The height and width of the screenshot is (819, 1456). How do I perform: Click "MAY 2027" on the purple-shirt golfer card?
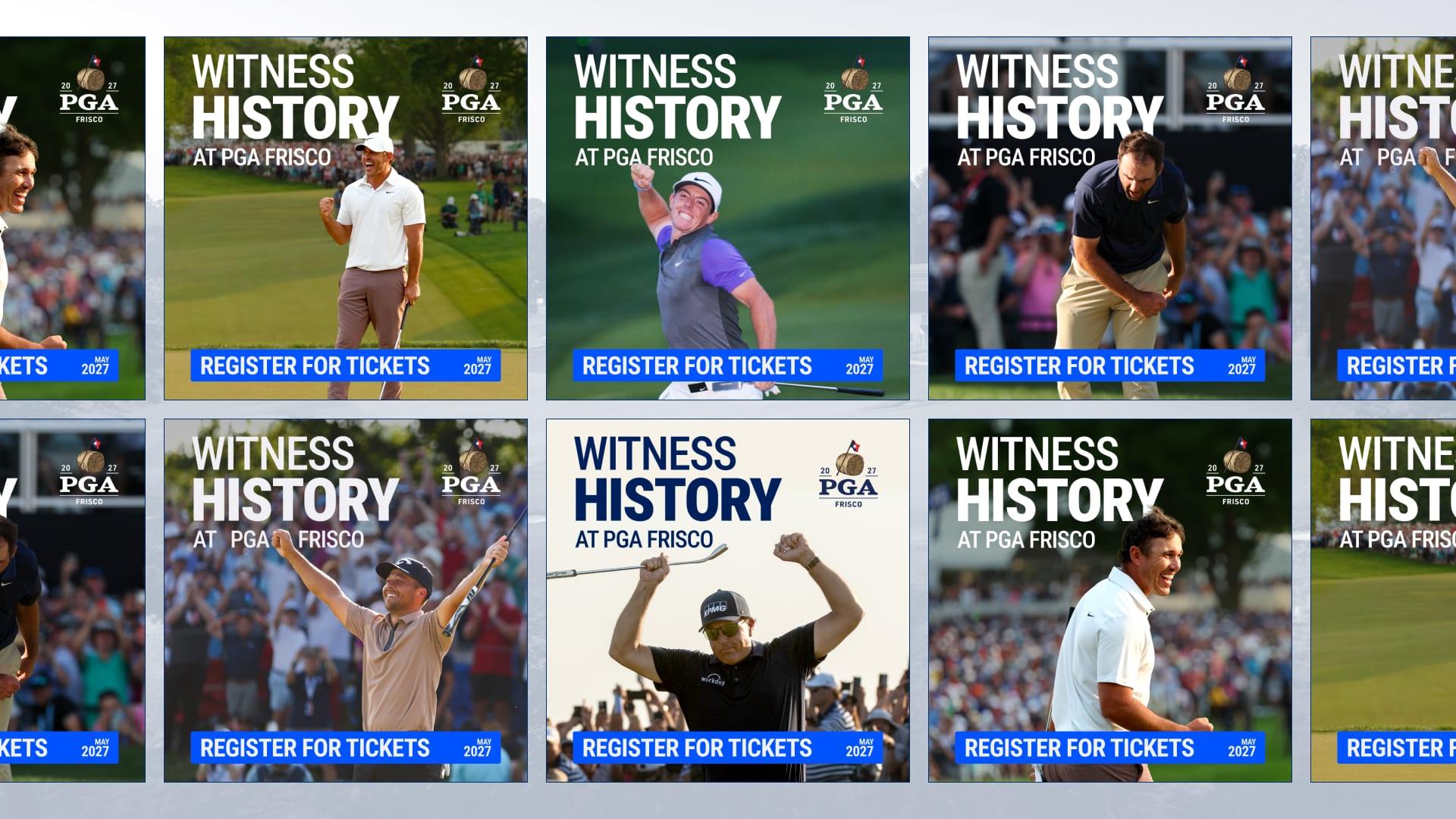[860, 366]
